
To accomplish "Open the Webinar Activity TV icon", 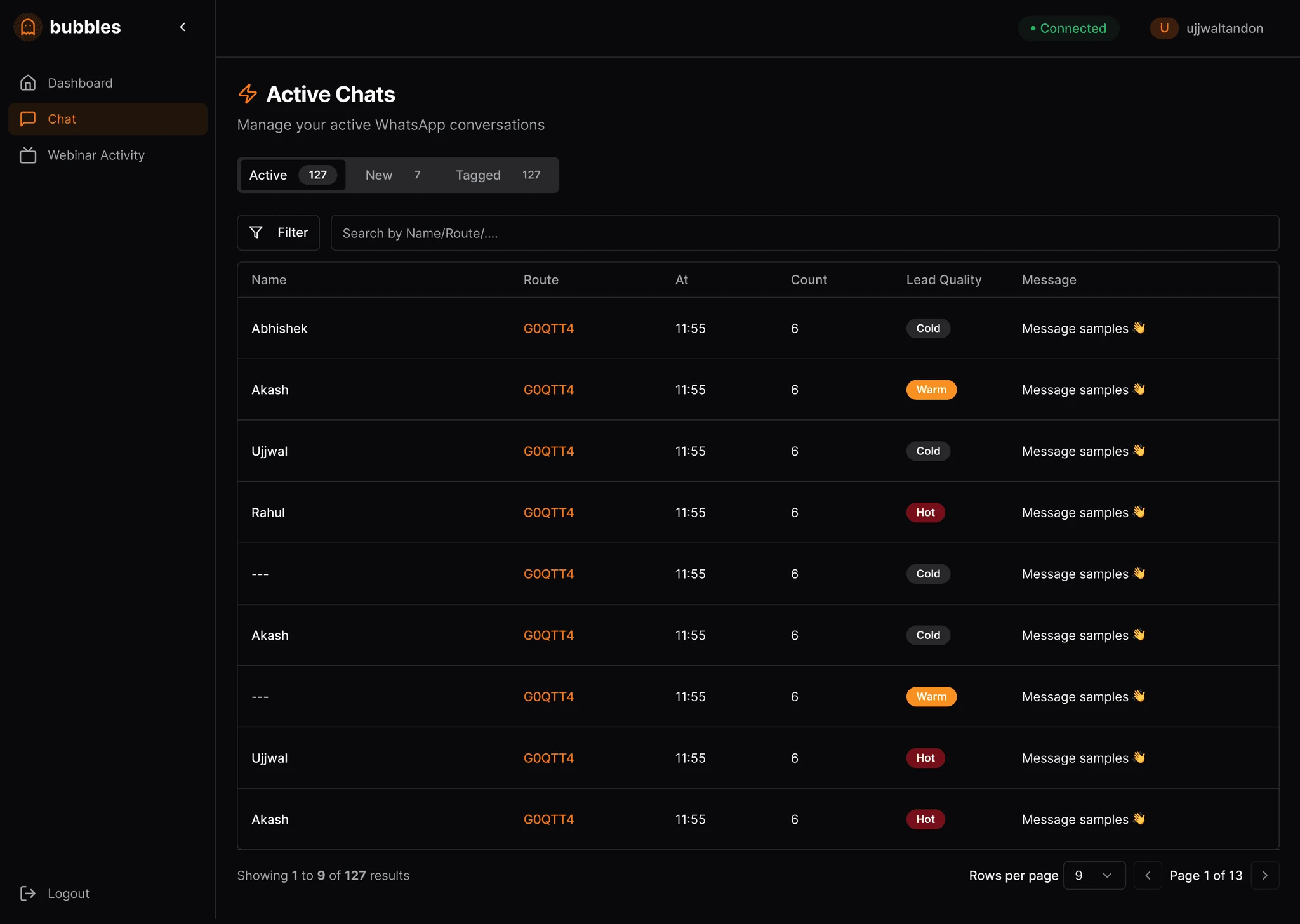I will click(28, 155).
